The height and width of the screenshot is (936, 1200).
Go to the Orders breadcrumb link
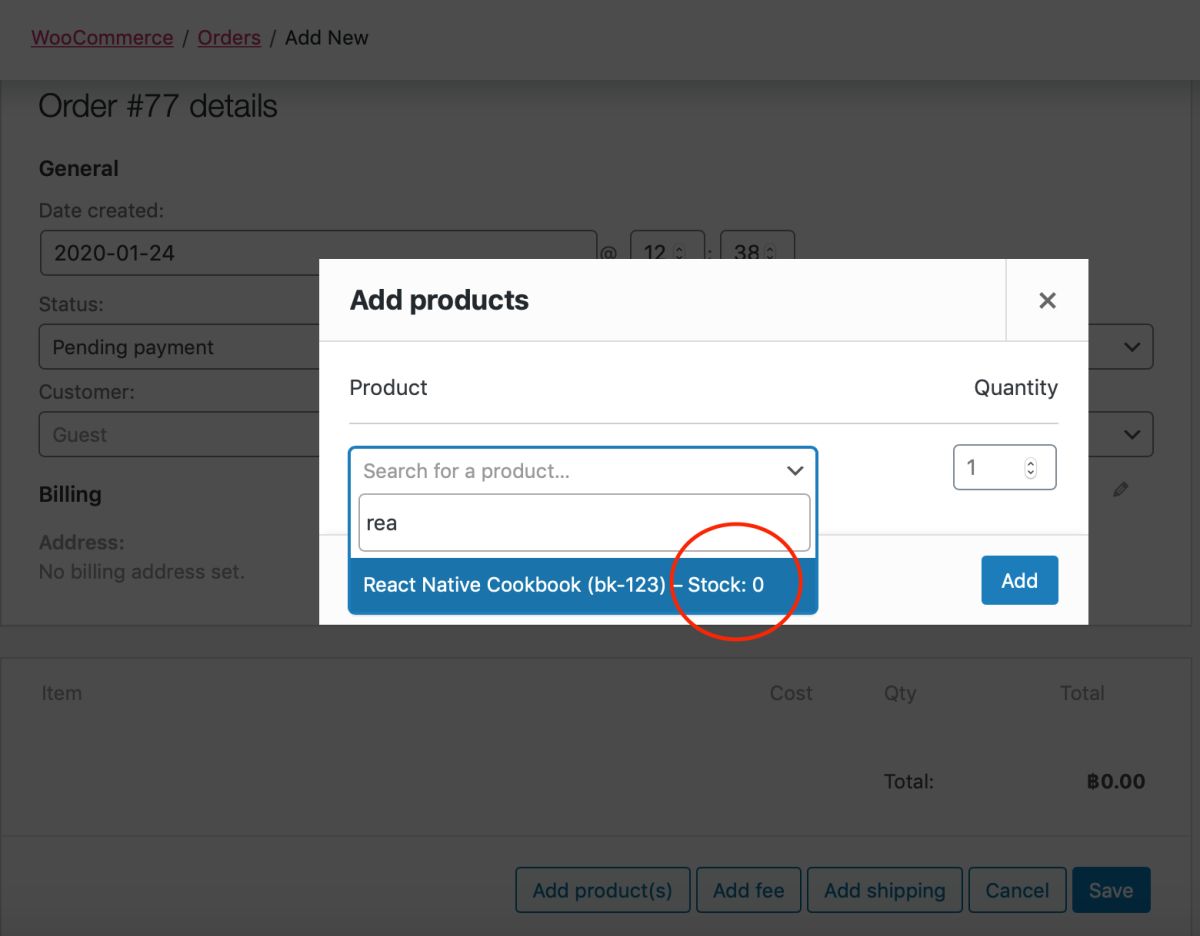click(x=229, y=38)
